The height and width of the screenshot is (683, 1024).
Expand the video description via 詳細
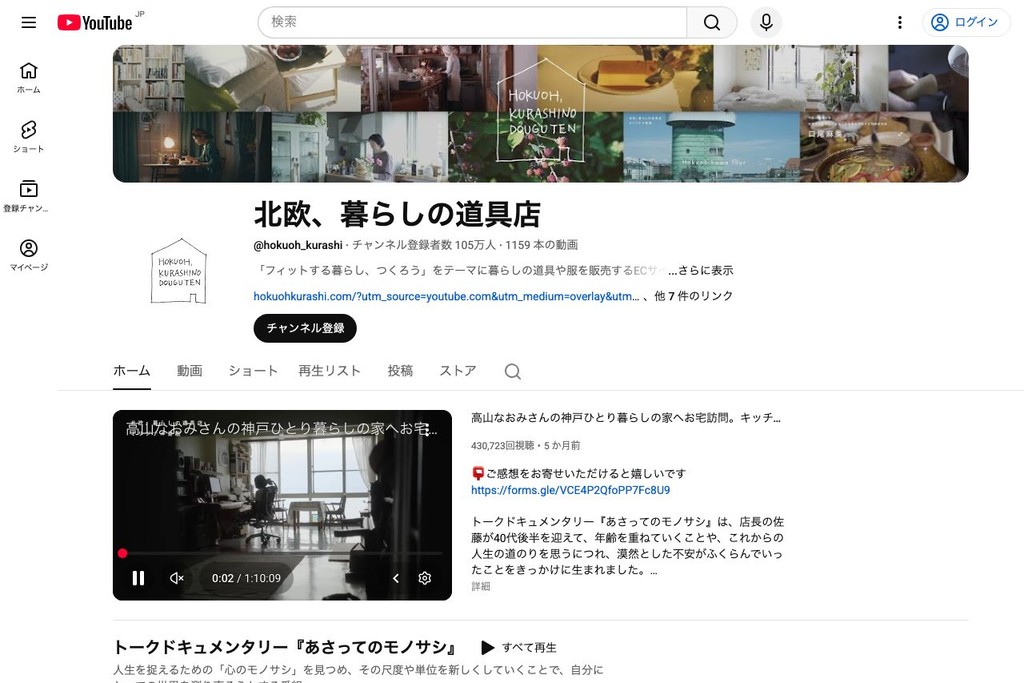coord(479,587)
